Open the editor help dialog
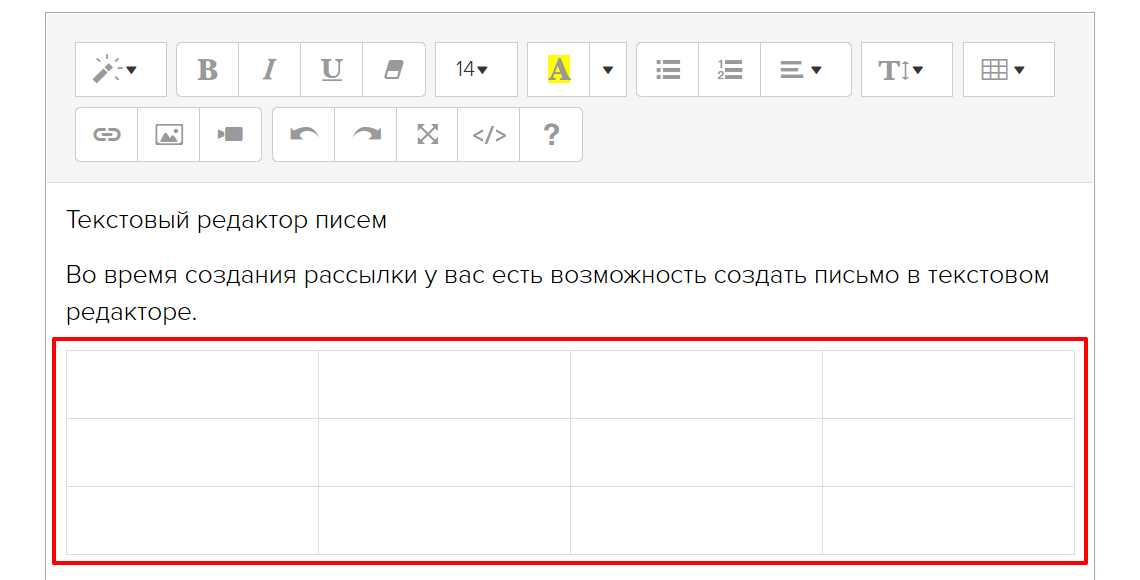 551,135
